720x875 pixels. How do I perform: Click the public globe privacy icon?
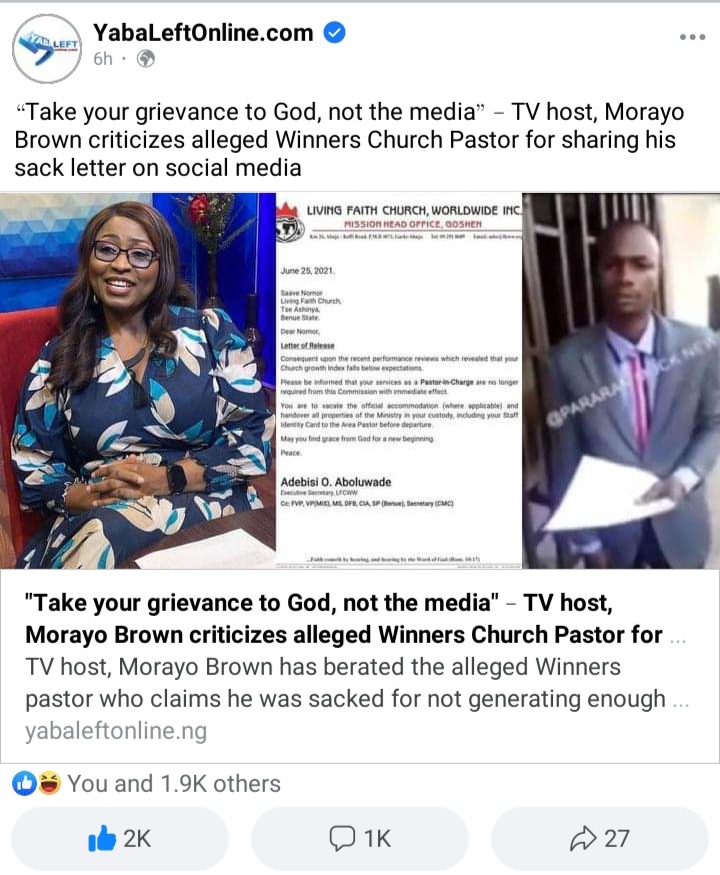click(x=146, y=59)
